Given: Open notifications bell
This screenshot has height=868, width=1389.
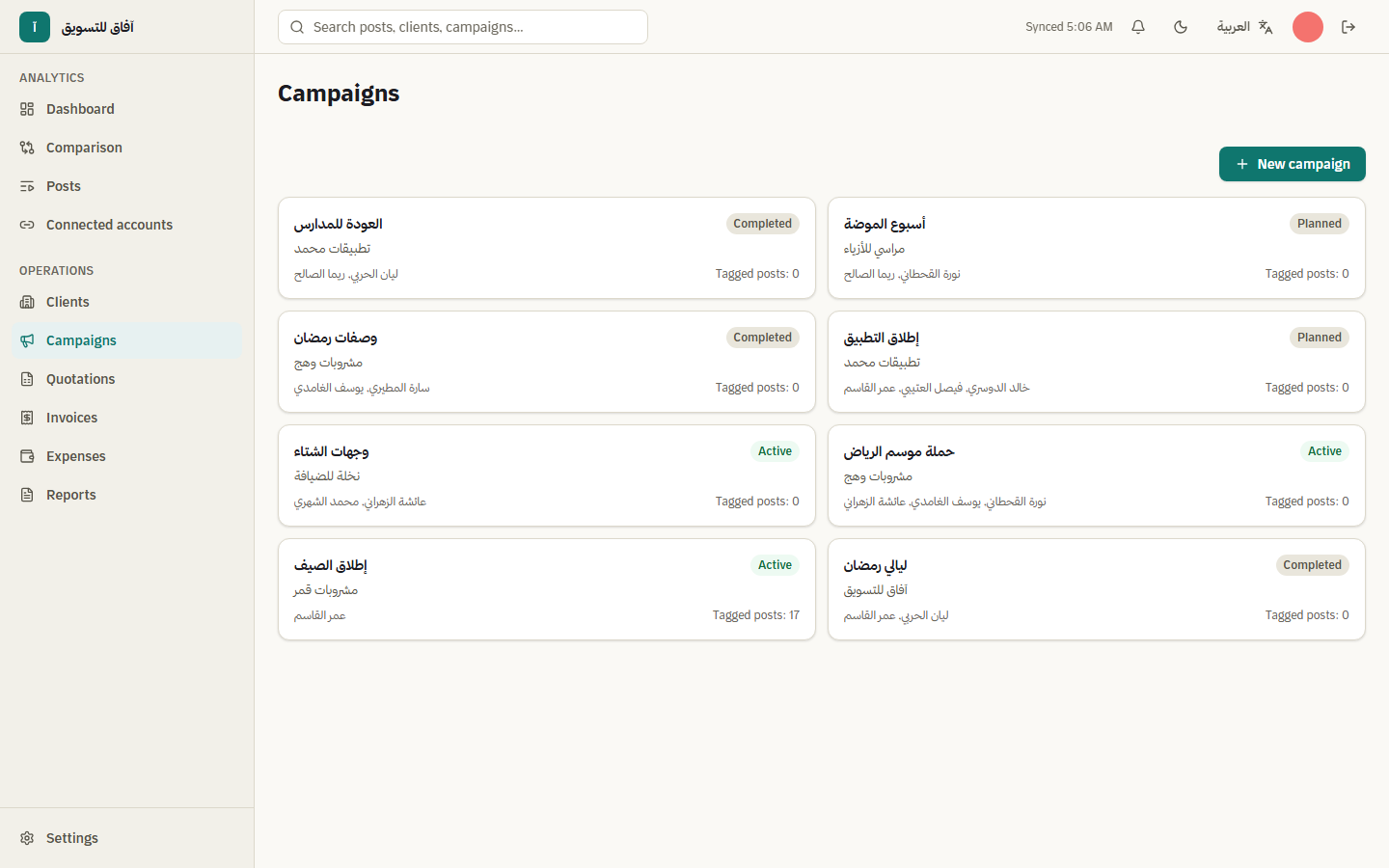Looking at the screenshot, I should [x=1138, y=27].
